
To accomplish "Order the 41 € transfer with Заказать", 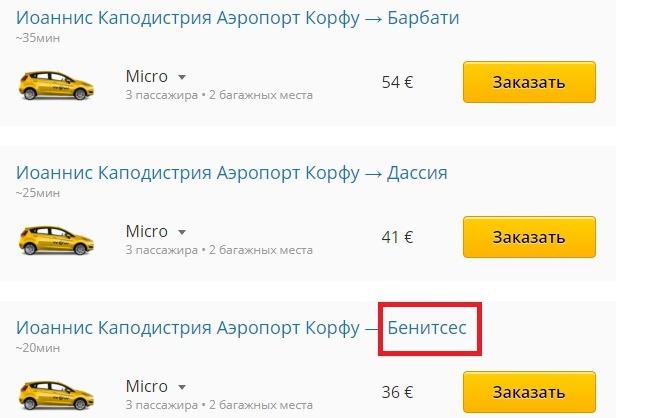I will pyautogui.click(x=529, y=237).
